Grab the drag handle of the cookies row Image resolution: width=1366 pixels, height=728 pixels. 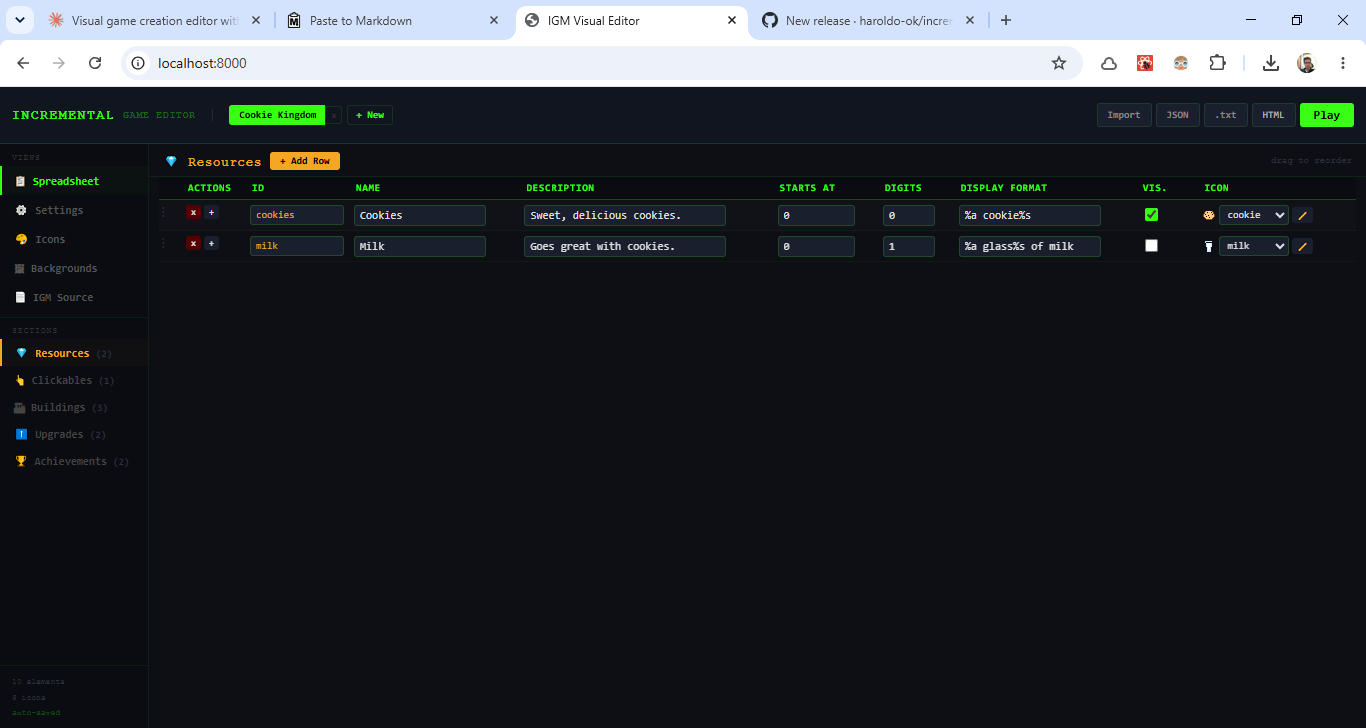(x=164, y=212)
